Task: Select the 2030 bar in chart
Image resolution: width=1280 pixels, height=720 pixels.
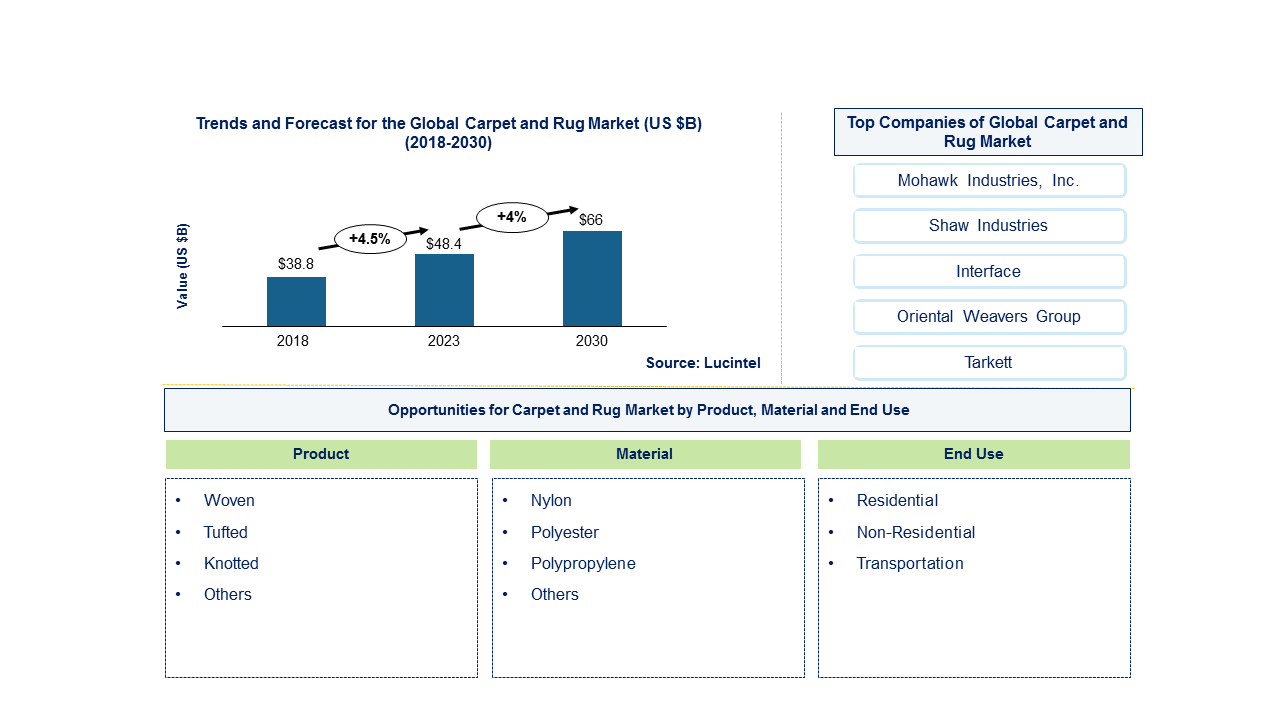Action: [592, 279]
